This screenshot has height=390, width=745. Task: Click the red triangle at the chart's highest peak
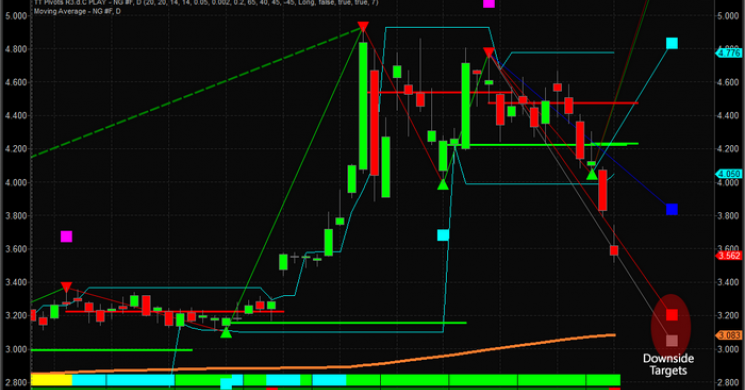(363, 26)
